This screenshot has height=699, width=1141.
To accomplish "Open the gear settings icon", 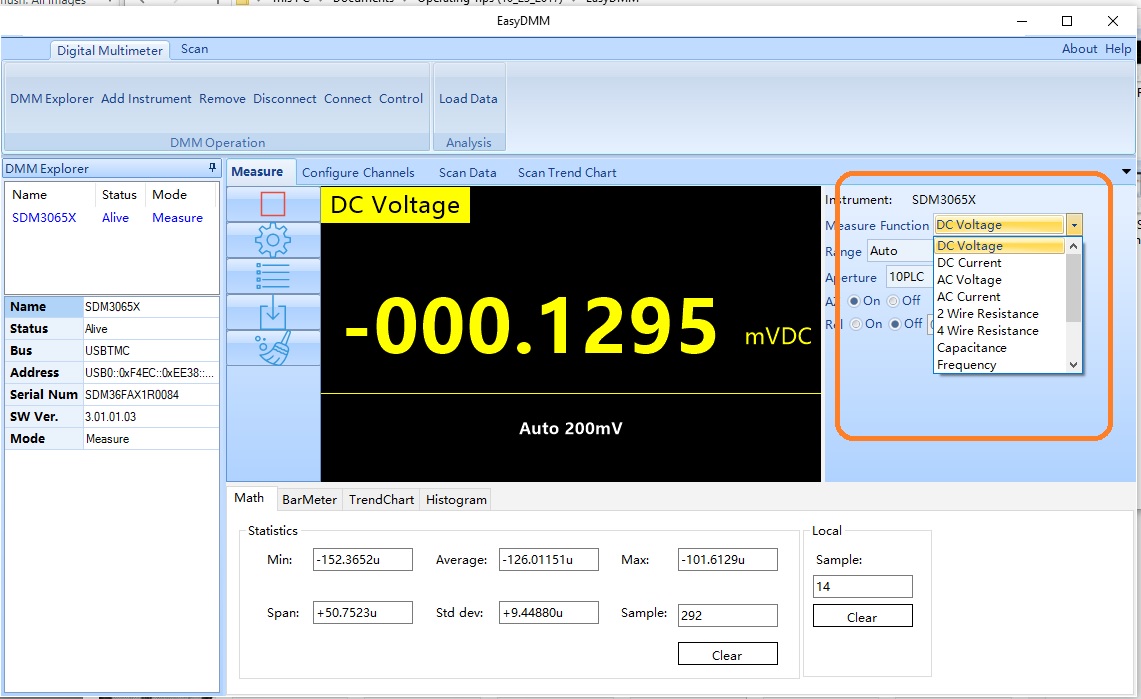I will 273,240.
